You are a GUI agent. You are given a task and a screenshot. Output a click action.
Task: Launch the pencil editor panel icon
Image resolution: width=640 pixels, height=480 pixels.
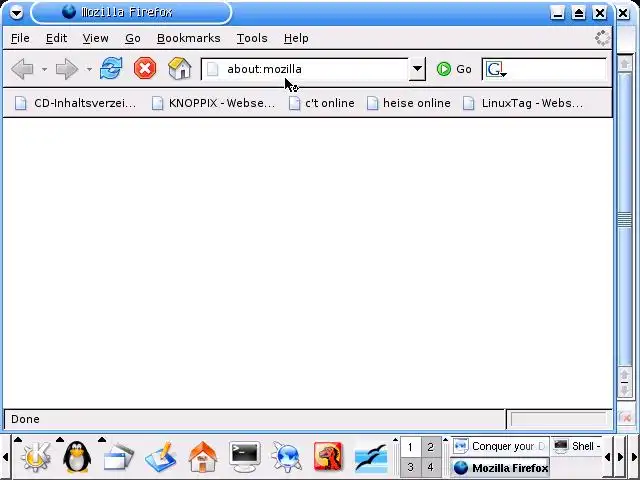161,456
